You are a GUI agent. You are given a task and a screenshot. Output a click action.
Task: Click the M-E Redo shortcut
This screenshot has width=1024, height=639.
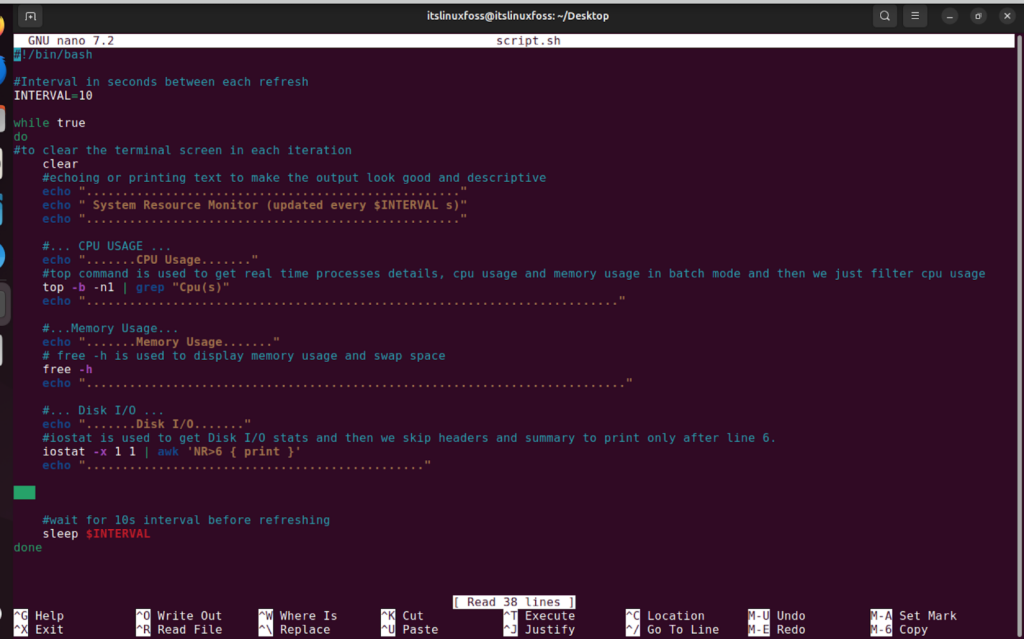click(777, 629)
